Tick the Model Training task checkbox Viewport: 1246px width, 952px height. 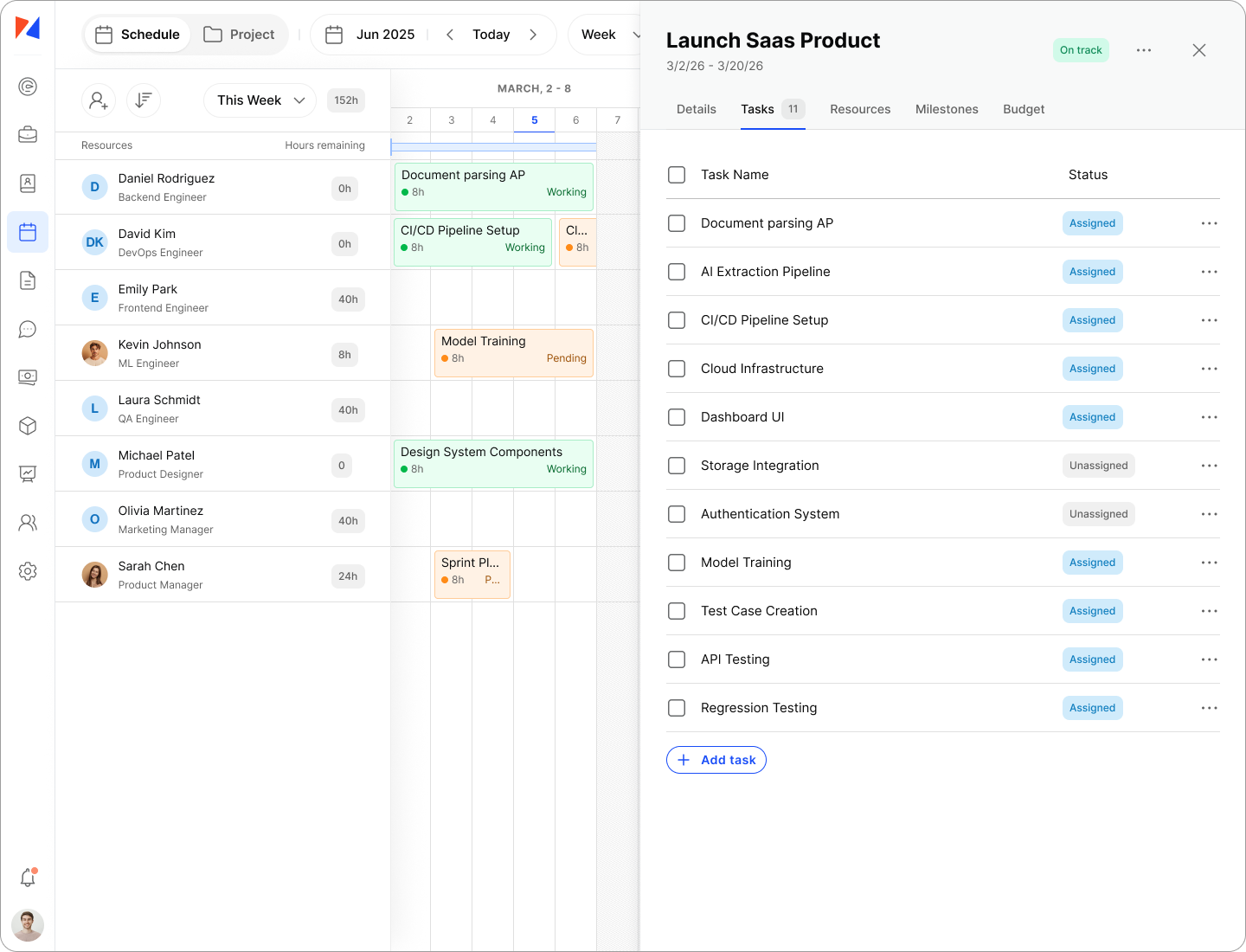[x=677, y=563]
